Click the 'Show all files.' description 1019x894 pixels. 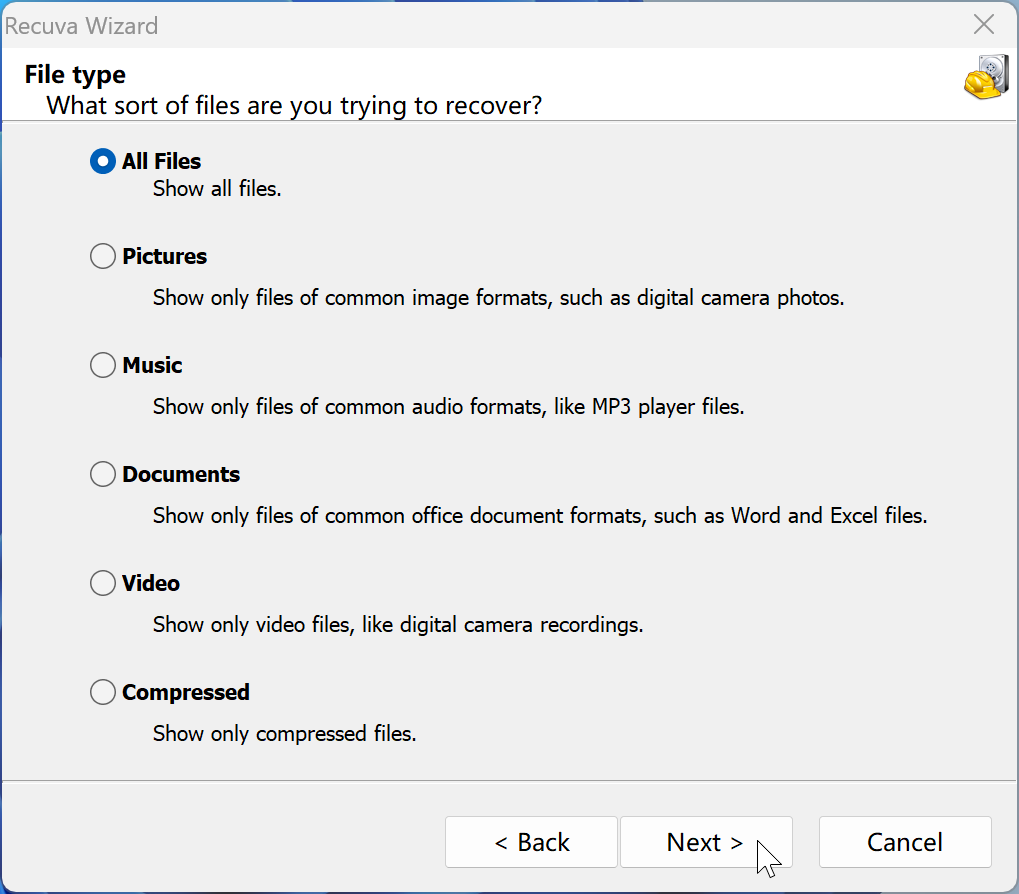(x=217, y=188)
